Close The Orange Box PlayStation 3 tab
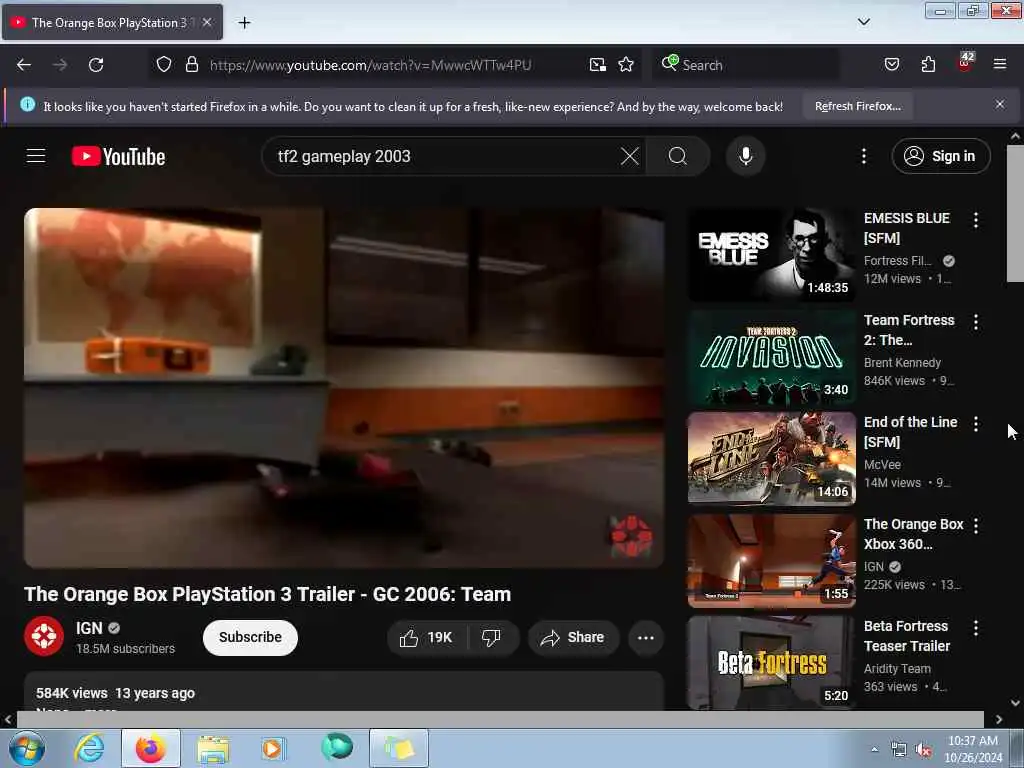 pyautogui.click(x=206, y=22)
